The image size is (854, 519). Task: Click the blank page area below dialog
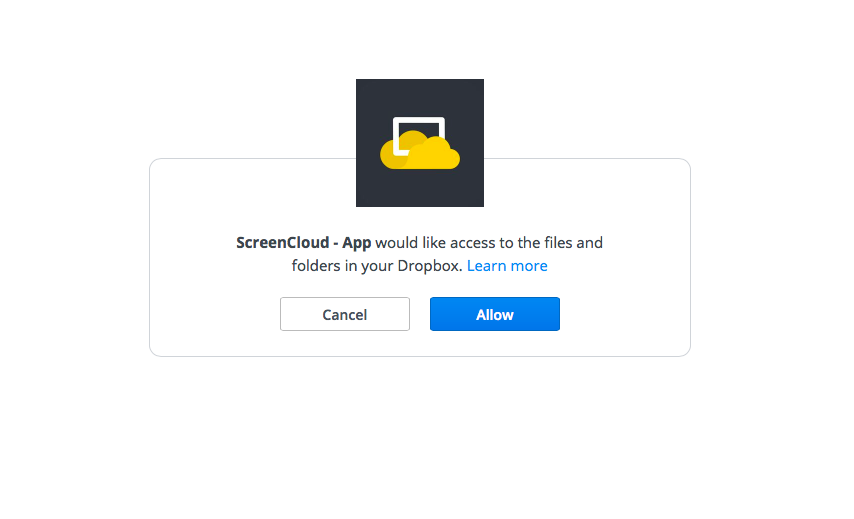point(419,436)
